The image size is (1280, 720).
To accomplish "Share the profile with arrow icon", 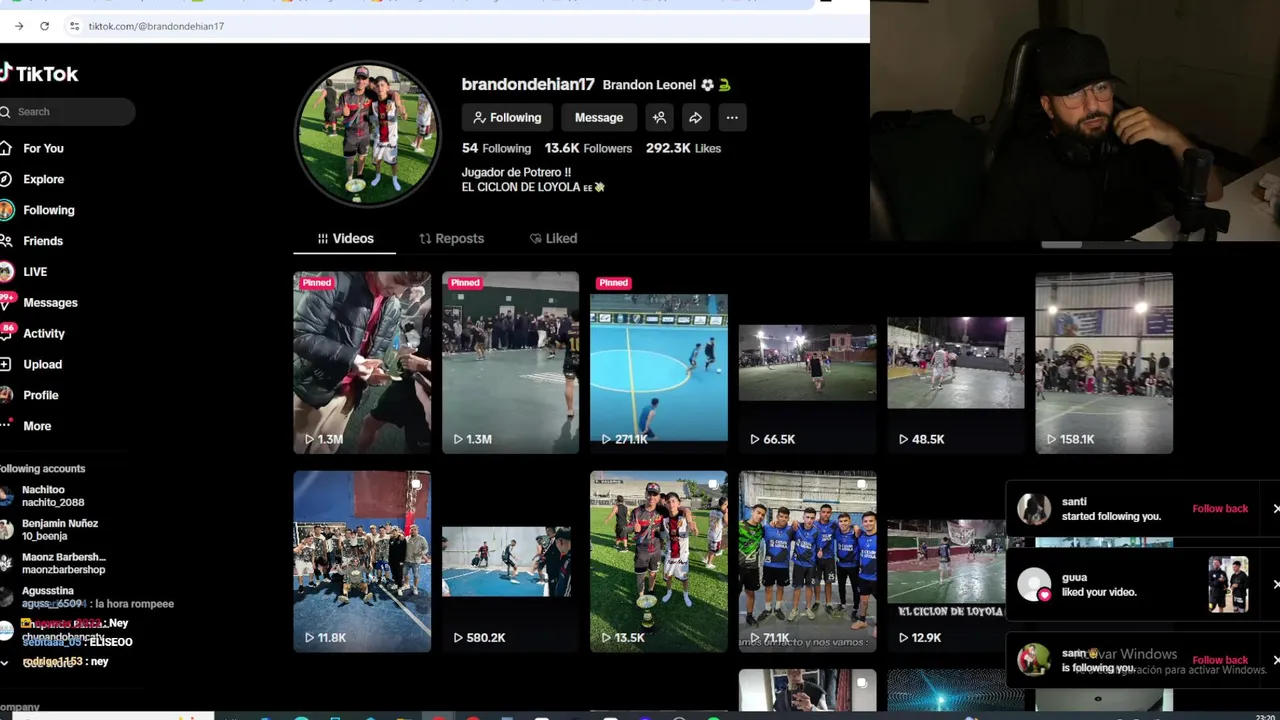I will pyautogui.click(x=695, y=118).
